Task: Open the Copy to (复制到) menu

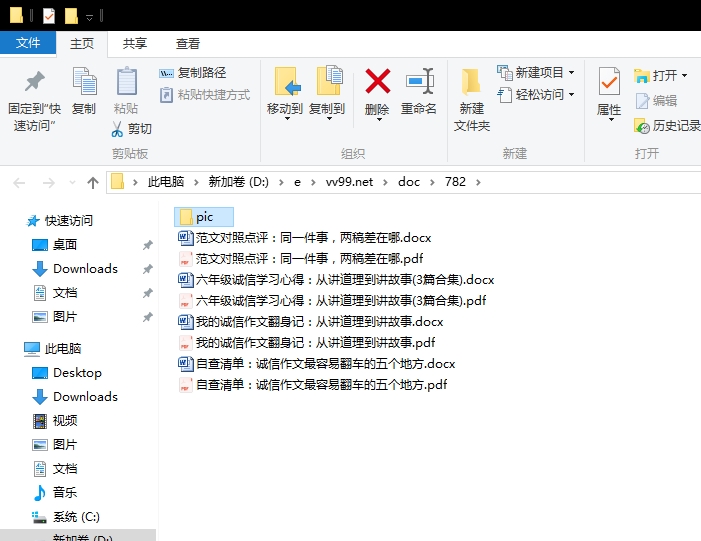Action: 327,94
